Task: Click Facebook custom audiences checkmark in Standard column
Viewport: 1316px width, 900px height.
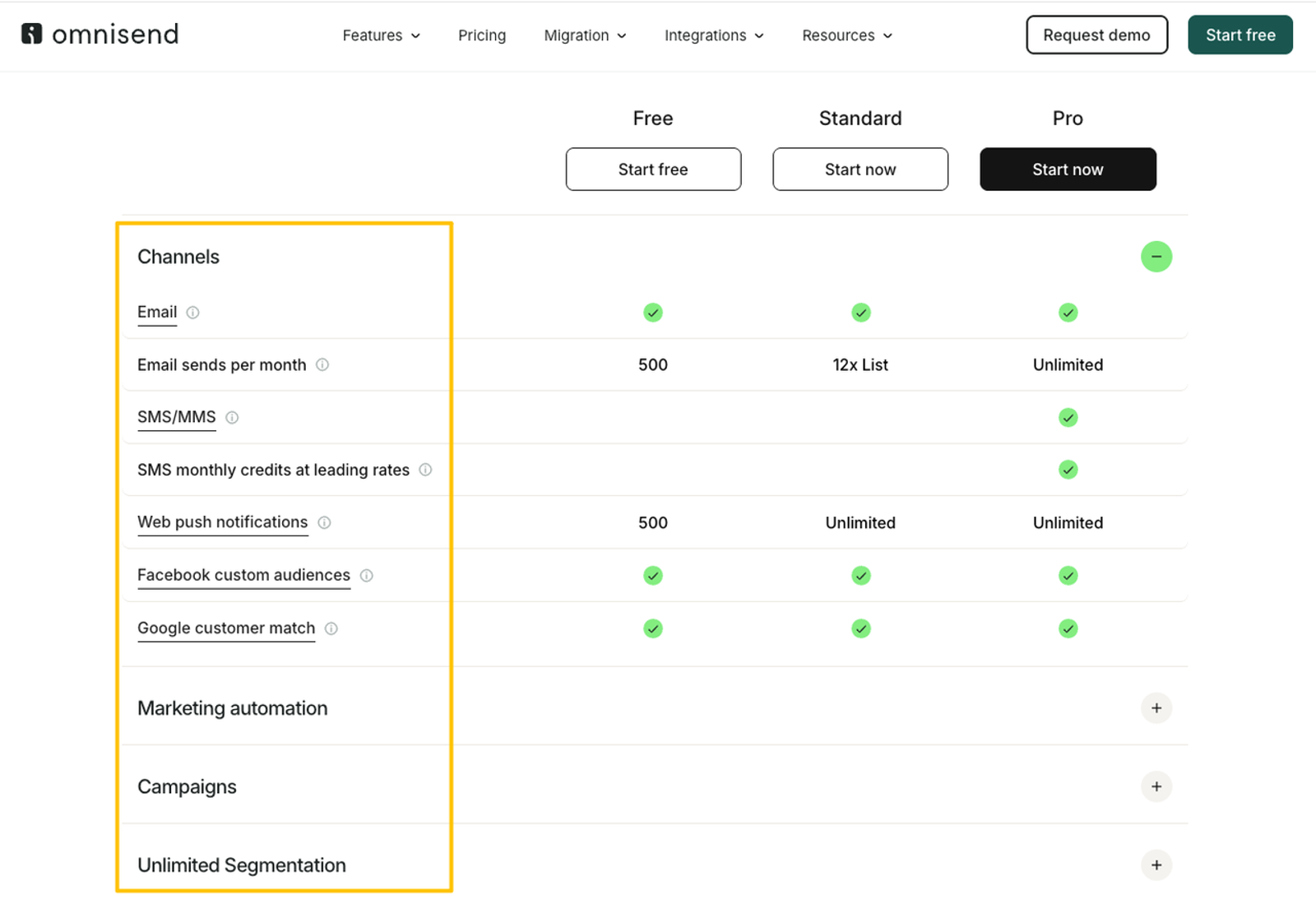Action: (861, 576)
